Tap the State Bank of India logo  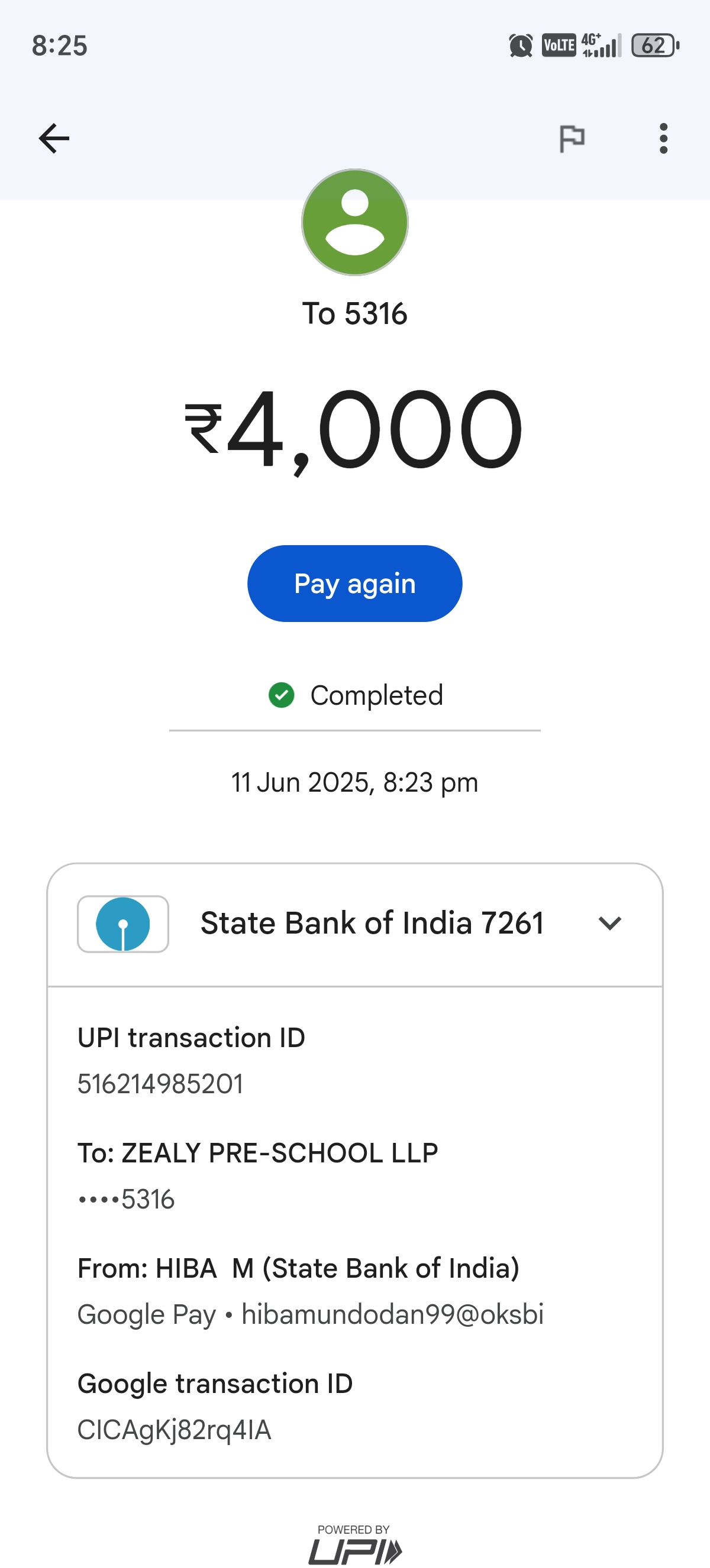[123, 924]
